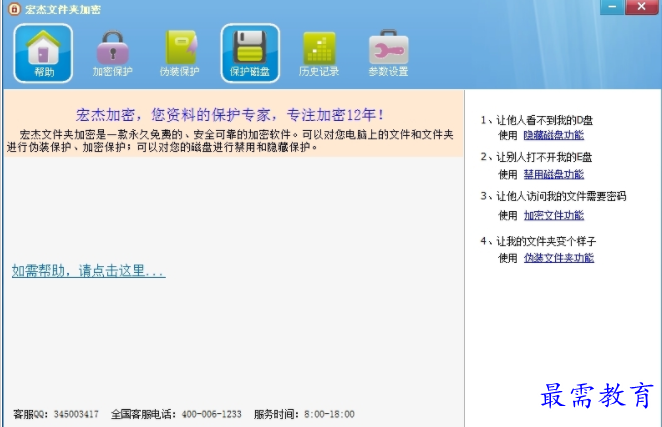Follow the 隐藏磁盘功能 link
The image size is (662, 427).
click(x=553, y=135)
